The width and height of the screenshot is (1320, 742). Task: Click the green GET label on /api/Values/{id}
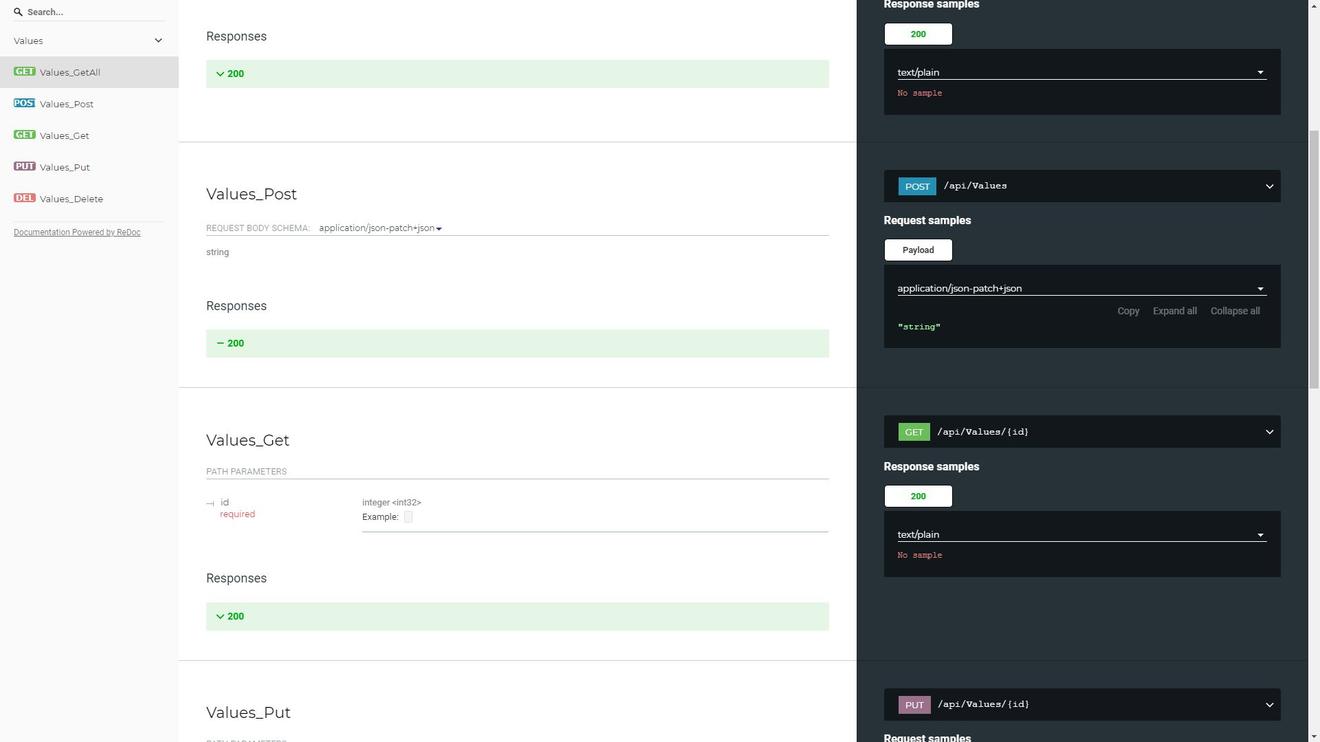pos(913,432)
